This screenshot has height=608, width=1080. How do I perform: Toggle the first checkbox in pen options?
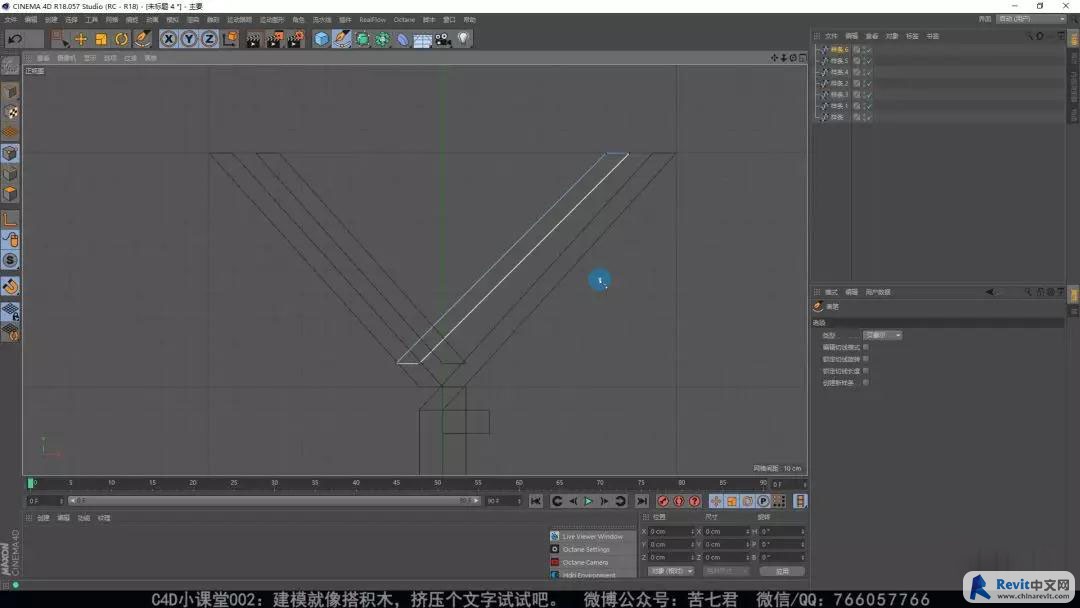866,347
